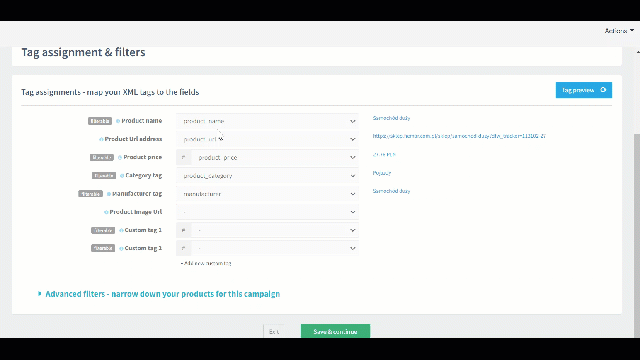Click 'Tag assignment & filters' heading
This screenshot has width=640, height=360.
pyautogui.click(x=83, y=52)
